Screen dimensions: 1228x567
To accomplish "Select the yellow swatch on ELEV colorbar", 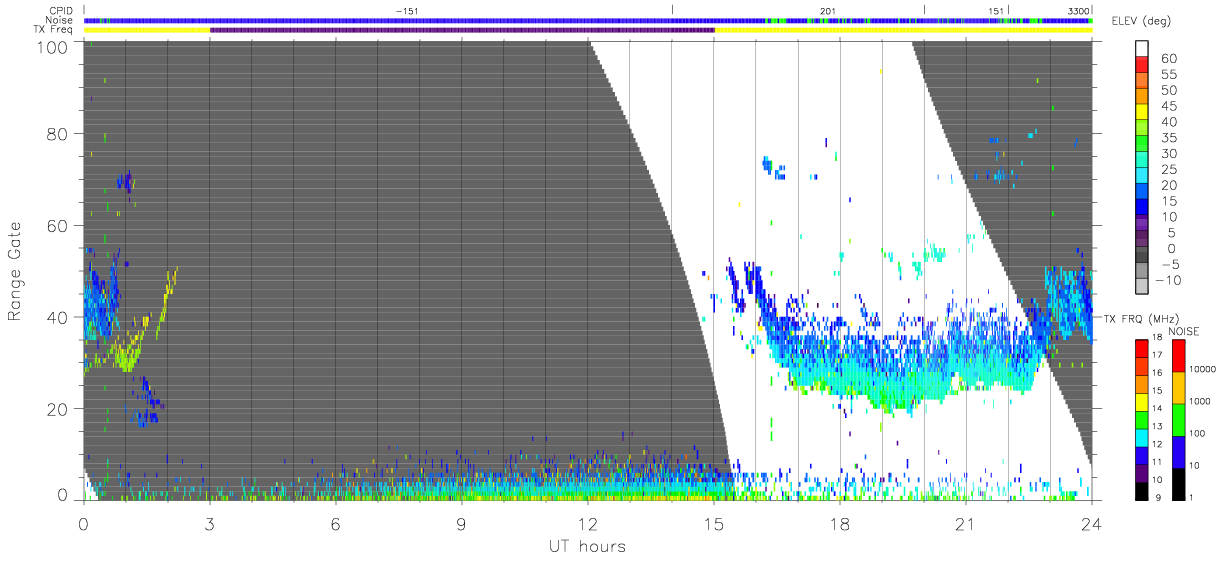I will [1143, 114].
